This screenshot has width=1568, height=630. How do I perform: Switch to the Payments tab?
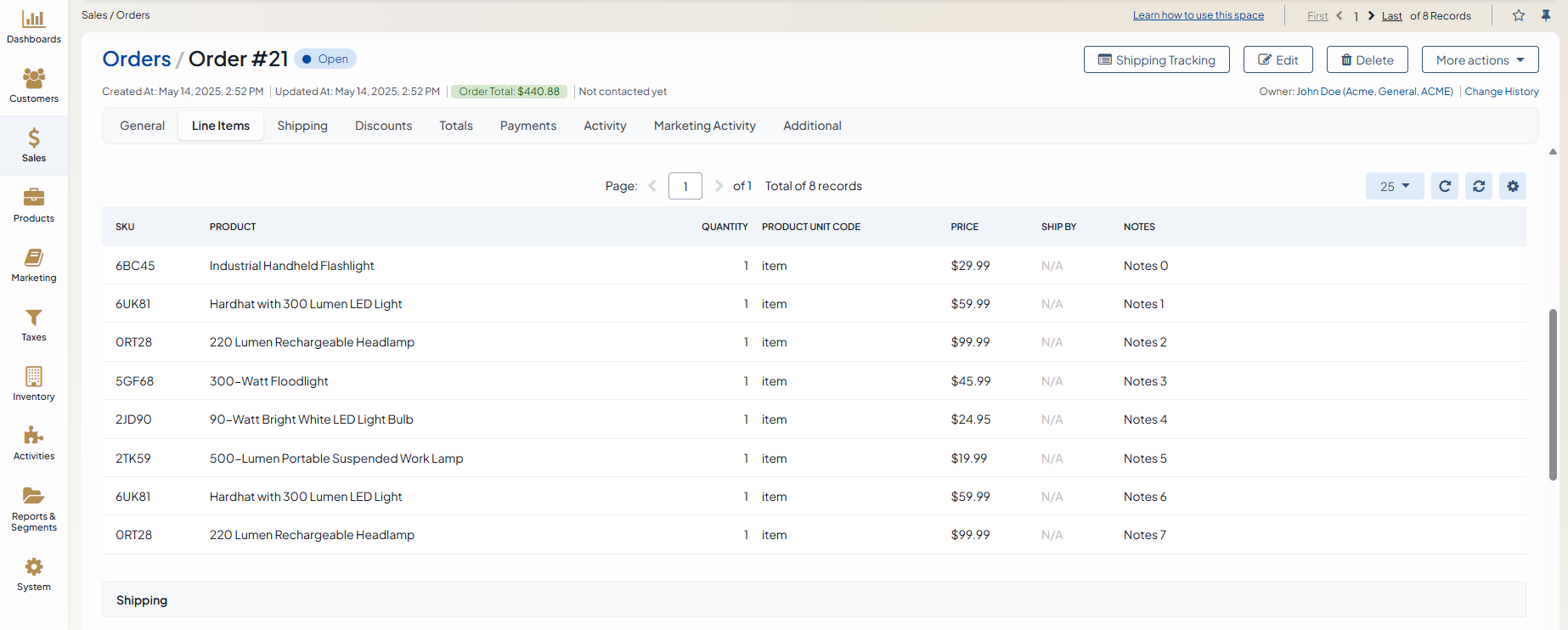tap(527, 126)
